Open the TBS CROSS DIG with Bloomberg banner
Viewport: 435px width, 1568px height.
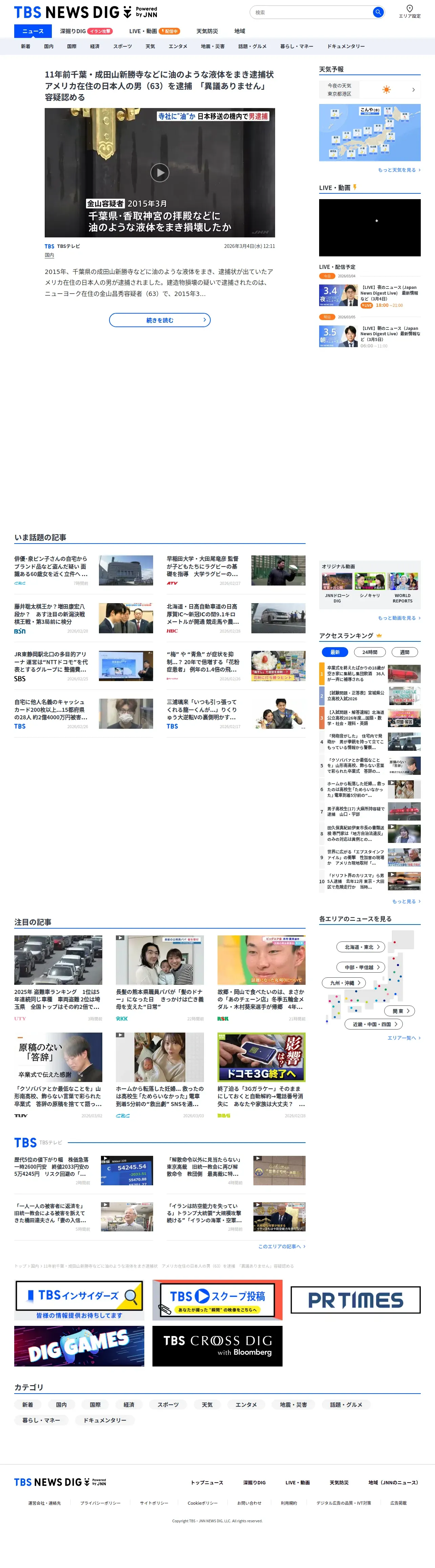(217, 1346)
